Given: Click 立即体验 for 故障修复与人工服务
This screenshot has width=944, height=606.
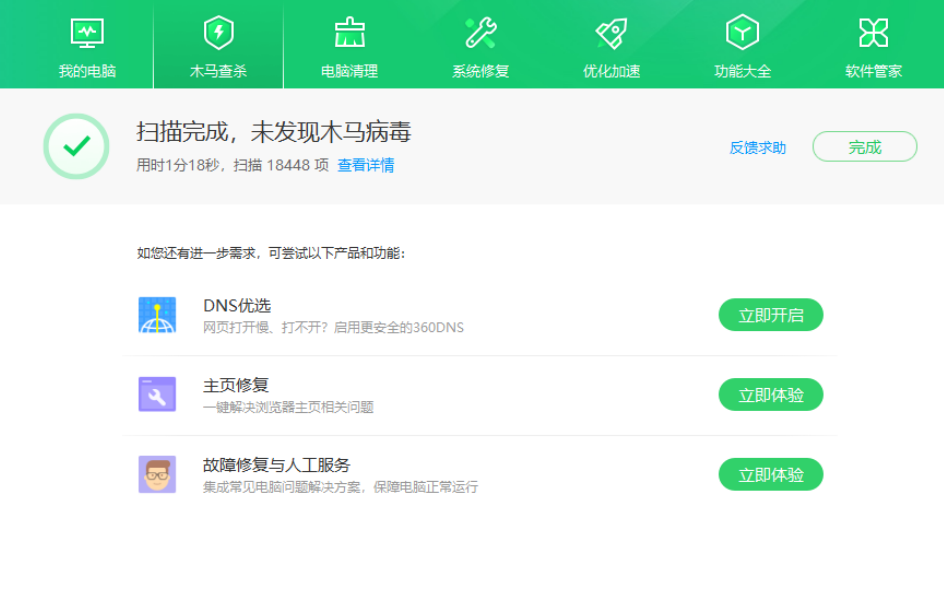Looking at the screenshot, I should (770, 475).
